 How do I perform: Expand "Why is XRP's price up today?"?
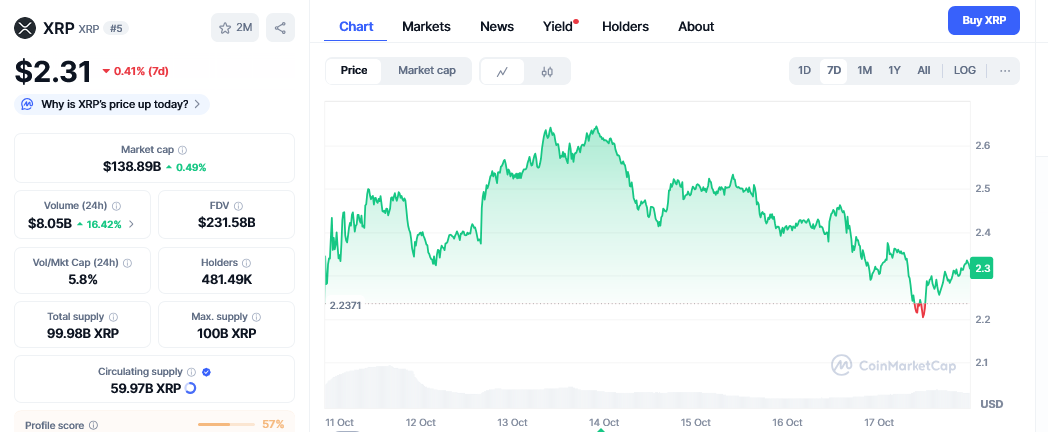click(x=112, y=103)
